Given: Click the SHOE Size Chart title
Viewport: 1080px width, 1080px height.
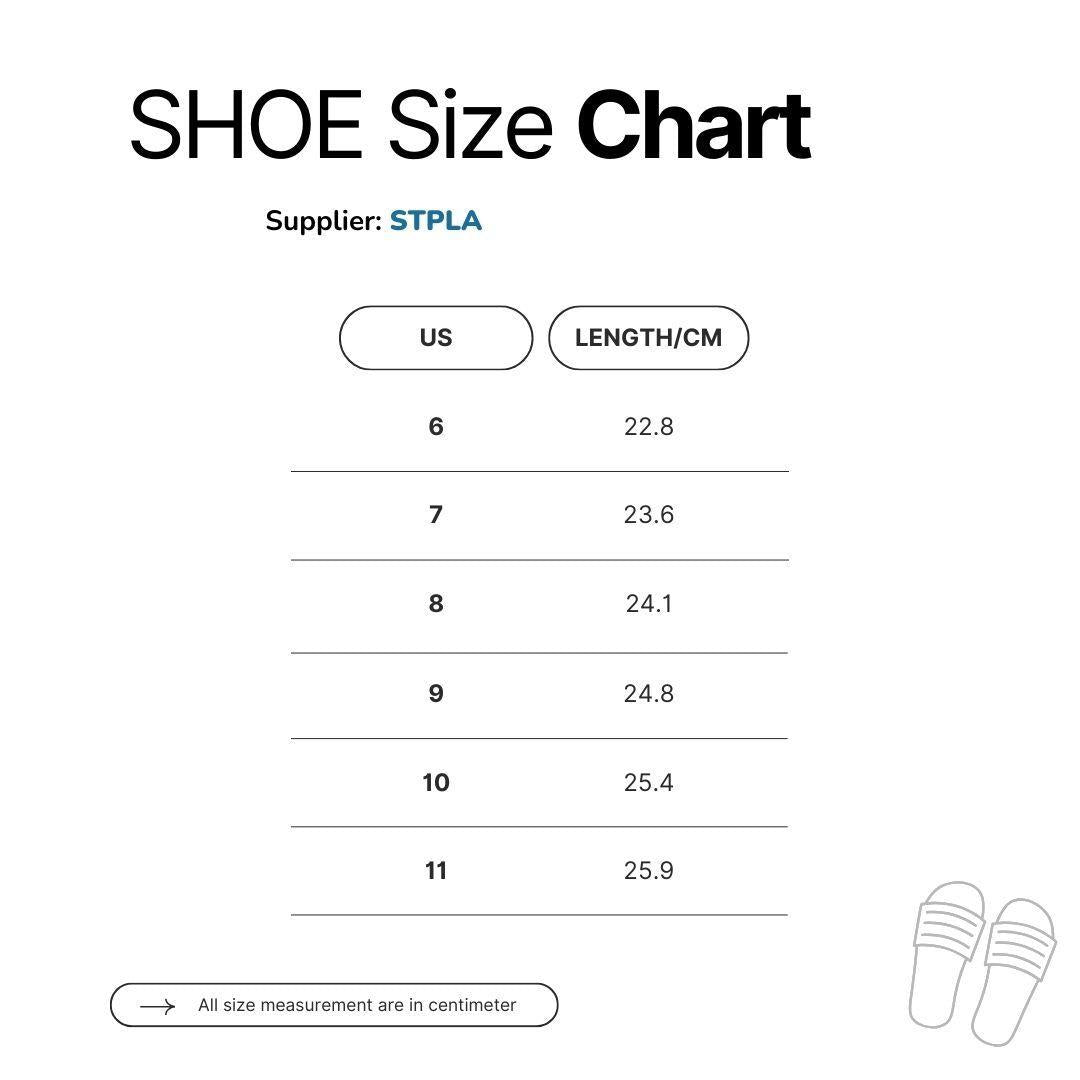Looking at the screenshot, I should (470, 126).
